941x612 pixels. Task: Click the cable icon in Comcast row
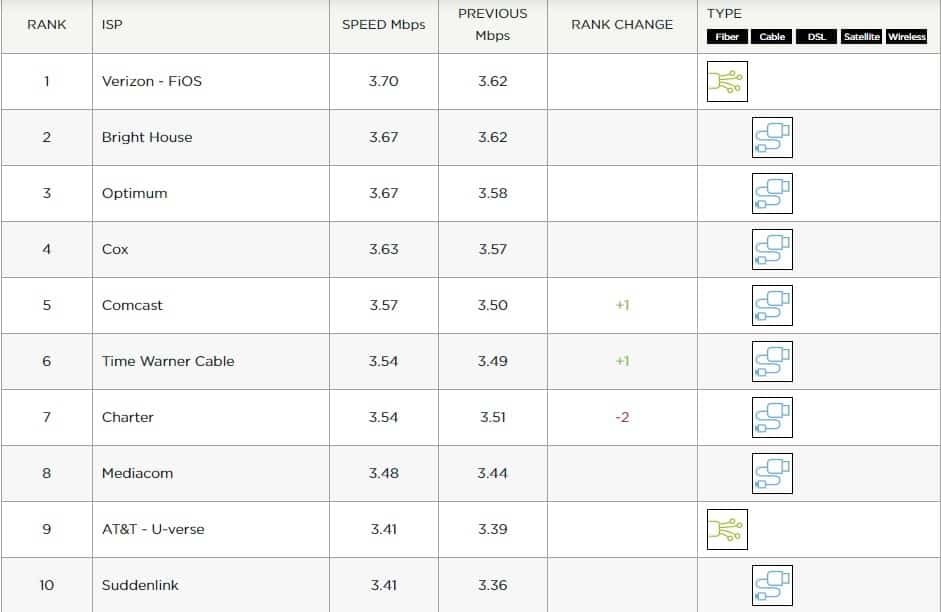(772, 305)
